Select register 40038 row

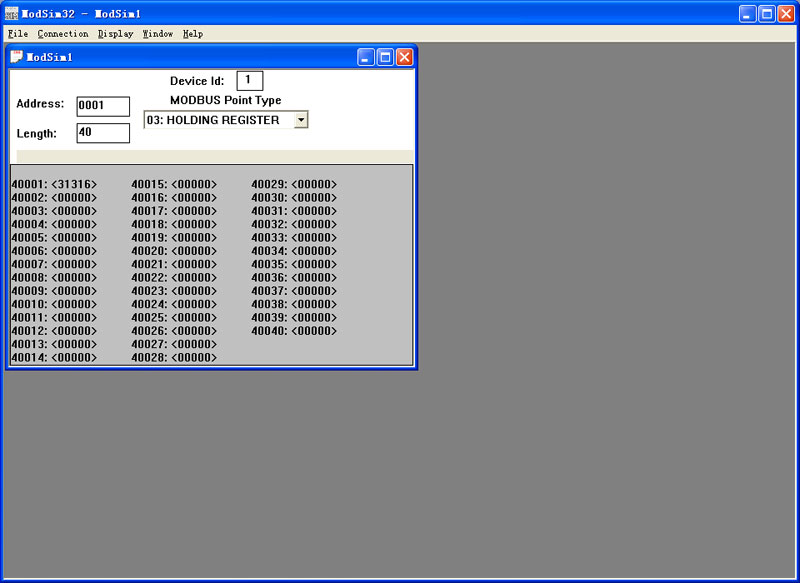tap(294, 304)
